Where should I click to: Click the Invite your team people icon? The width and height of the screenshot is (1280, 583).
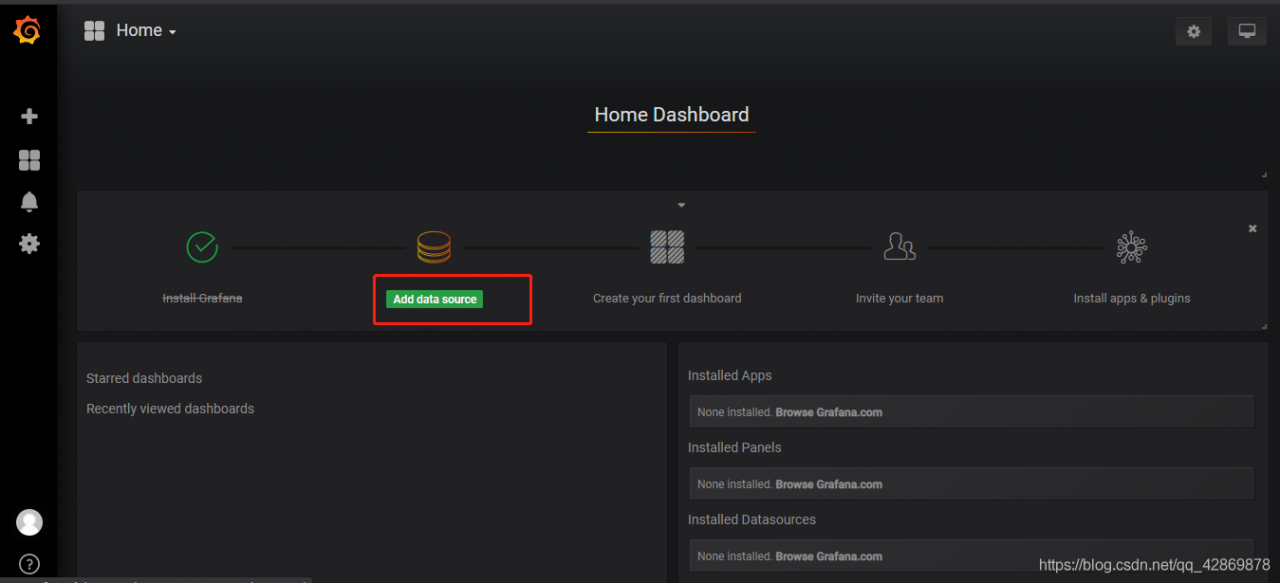(900, 246)
